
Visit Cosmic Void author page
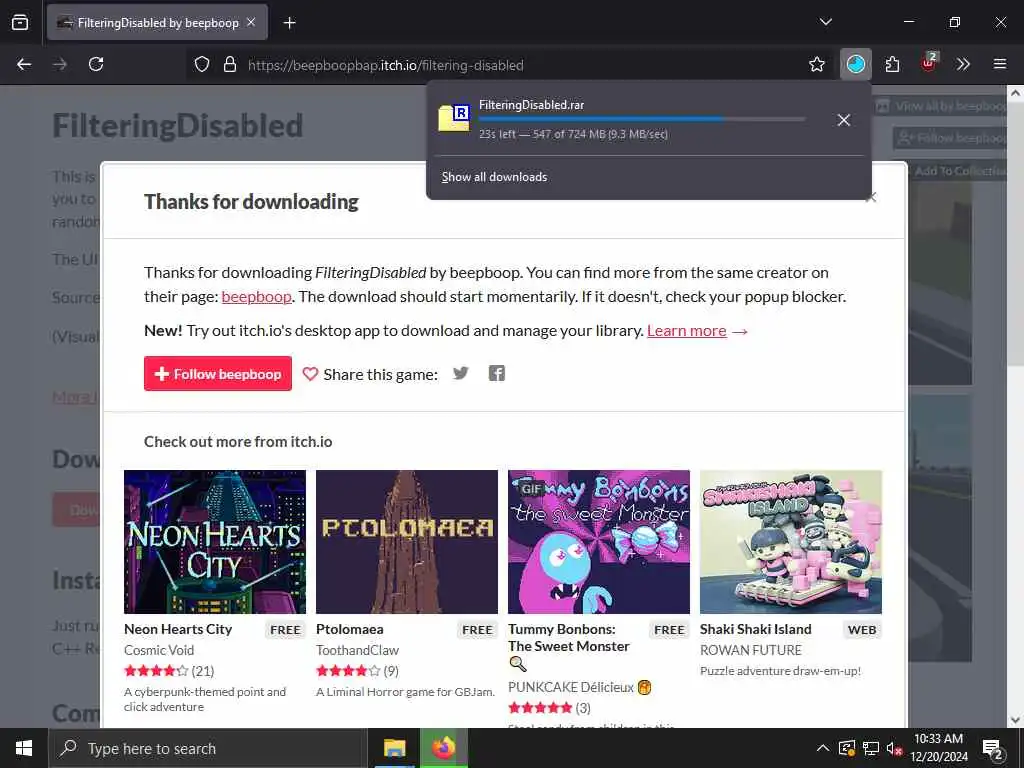click(159, 650)
